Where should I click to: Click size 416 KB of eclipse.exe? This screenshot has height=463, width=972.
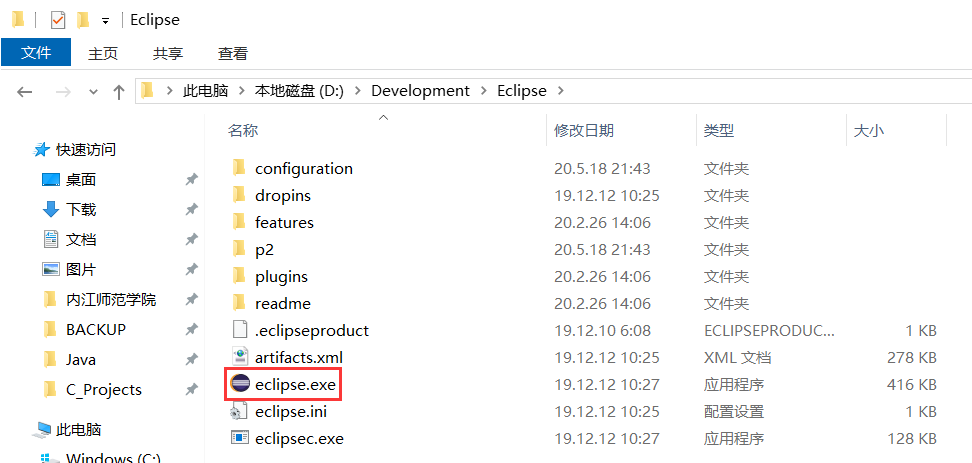[x=911, y=385]
